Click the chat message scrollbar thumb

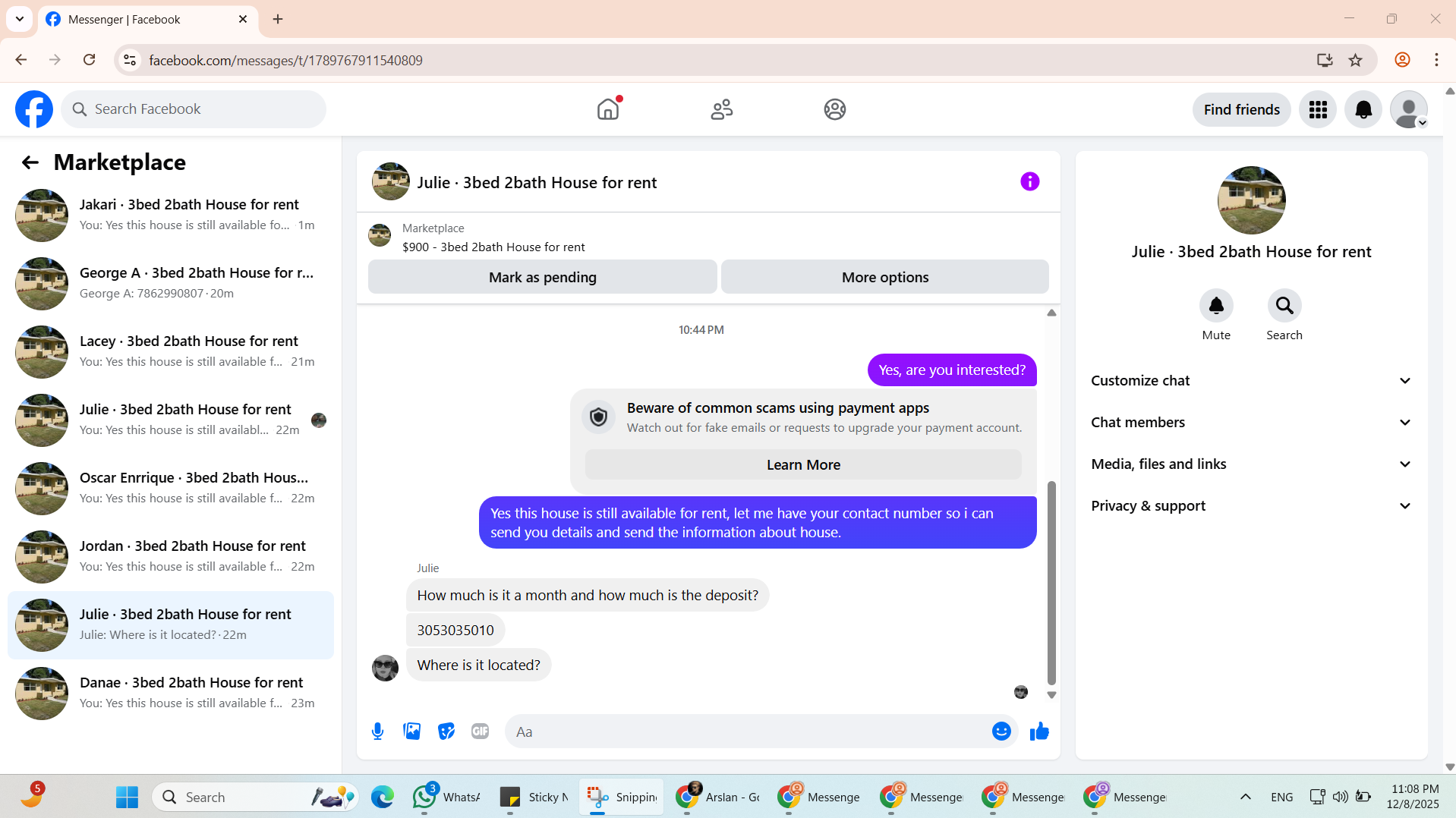[x=1051, y=583]
